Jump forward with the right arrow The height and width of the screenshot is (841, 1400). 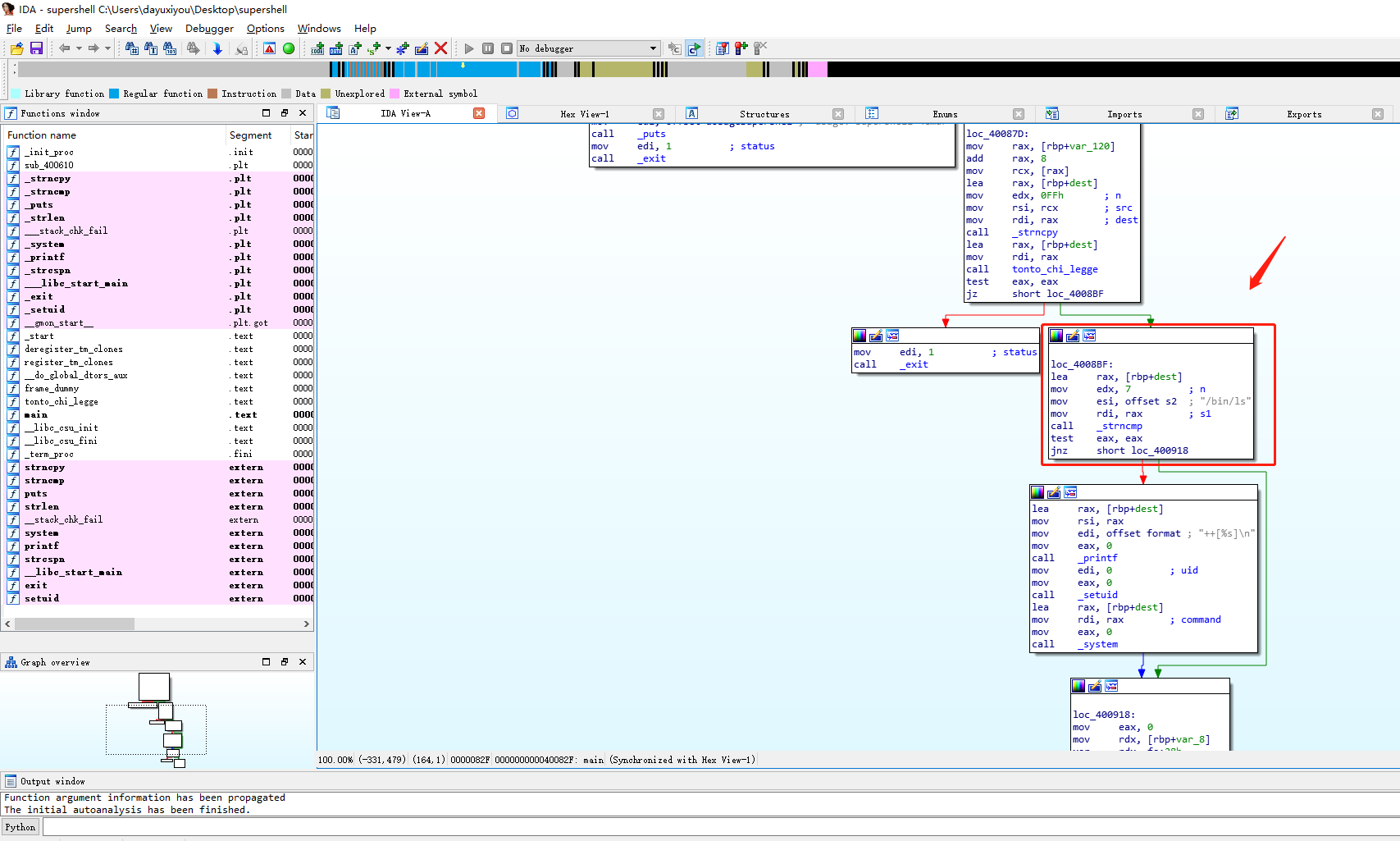[x=93, y=48]
